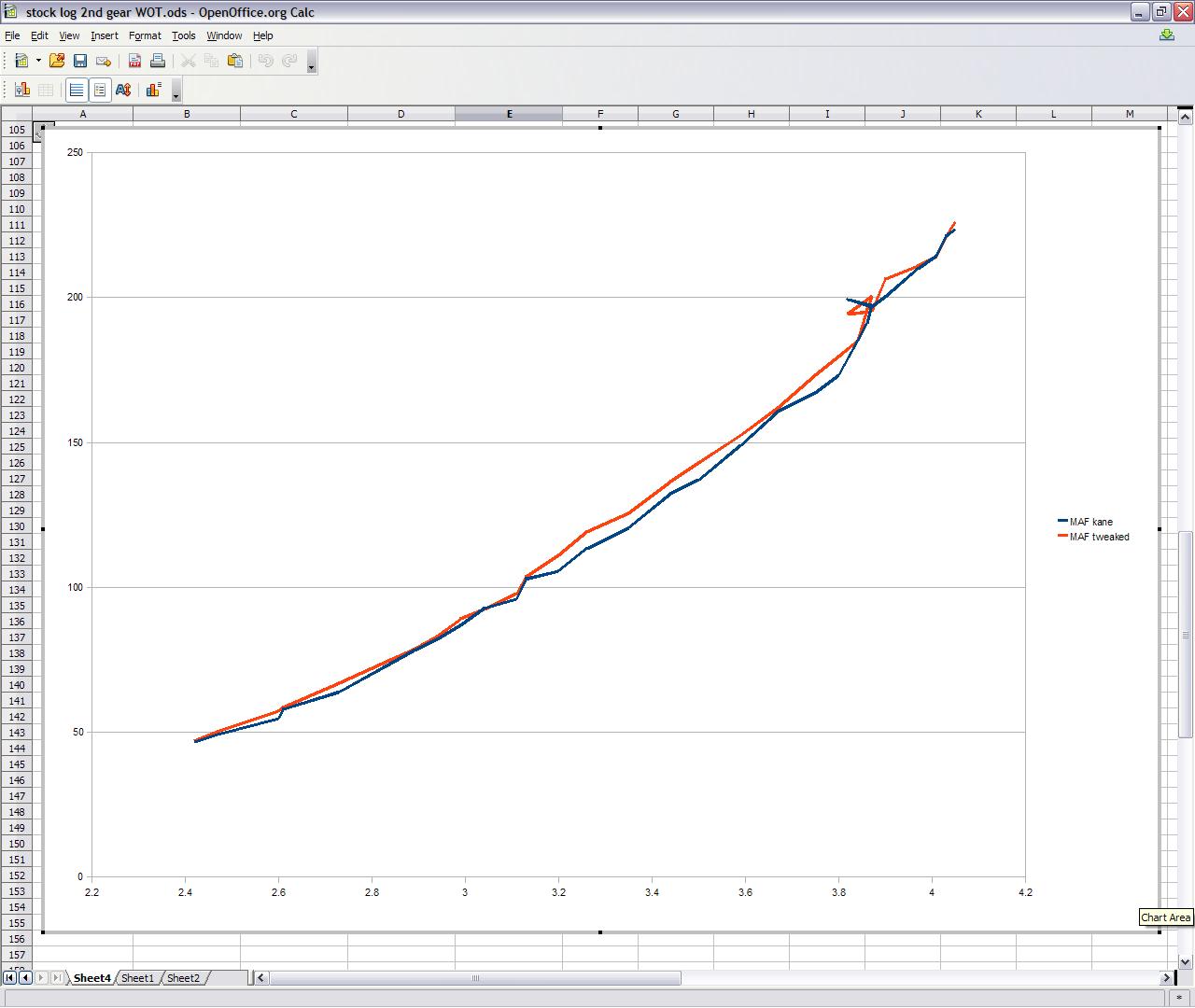Send document as e-mail icon
Screen dimensions: 1195x1008
pyautogui.click(x=104, y=61)
